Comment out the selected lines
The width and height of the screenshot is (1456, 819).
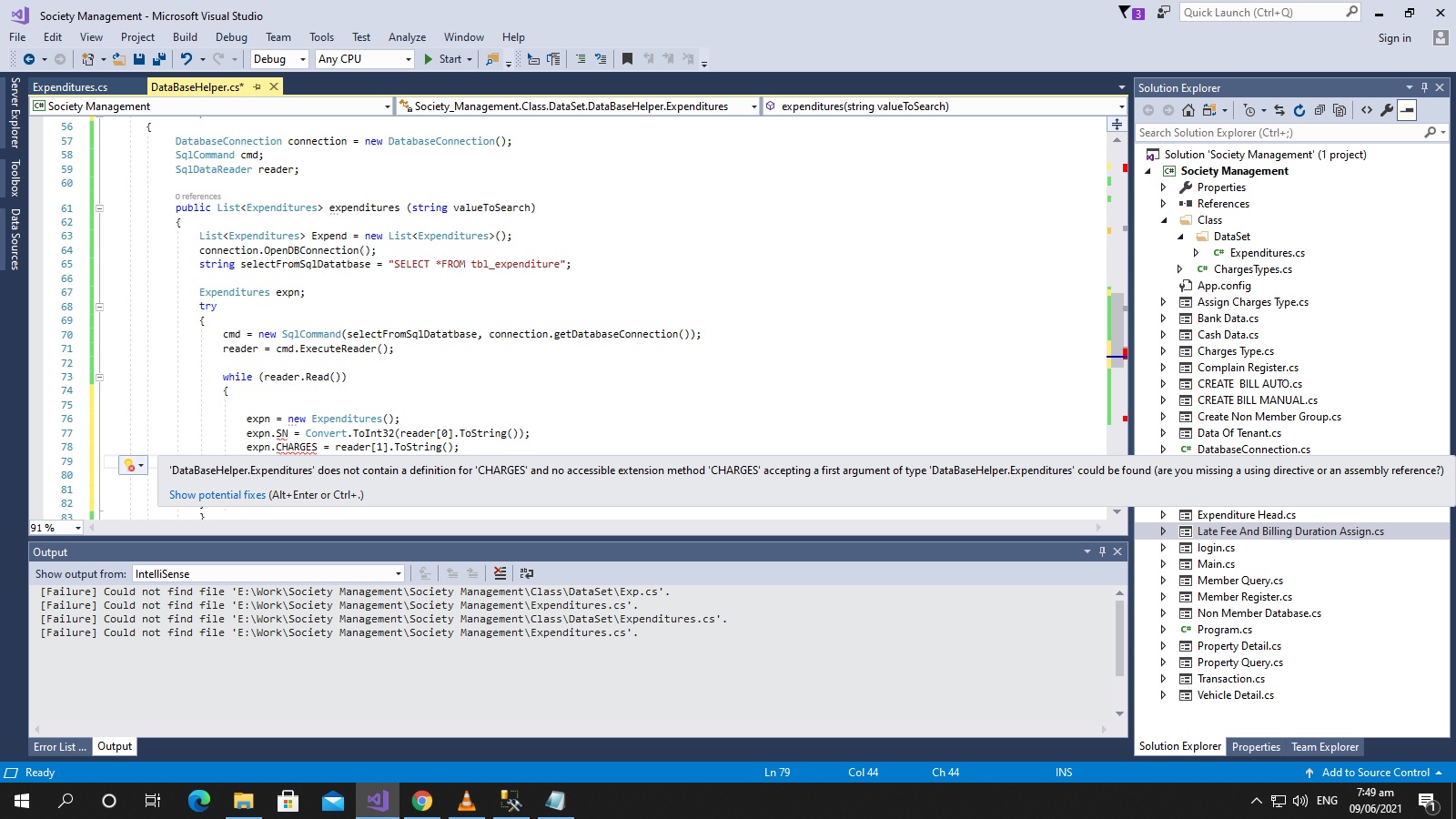coord(581,59)
